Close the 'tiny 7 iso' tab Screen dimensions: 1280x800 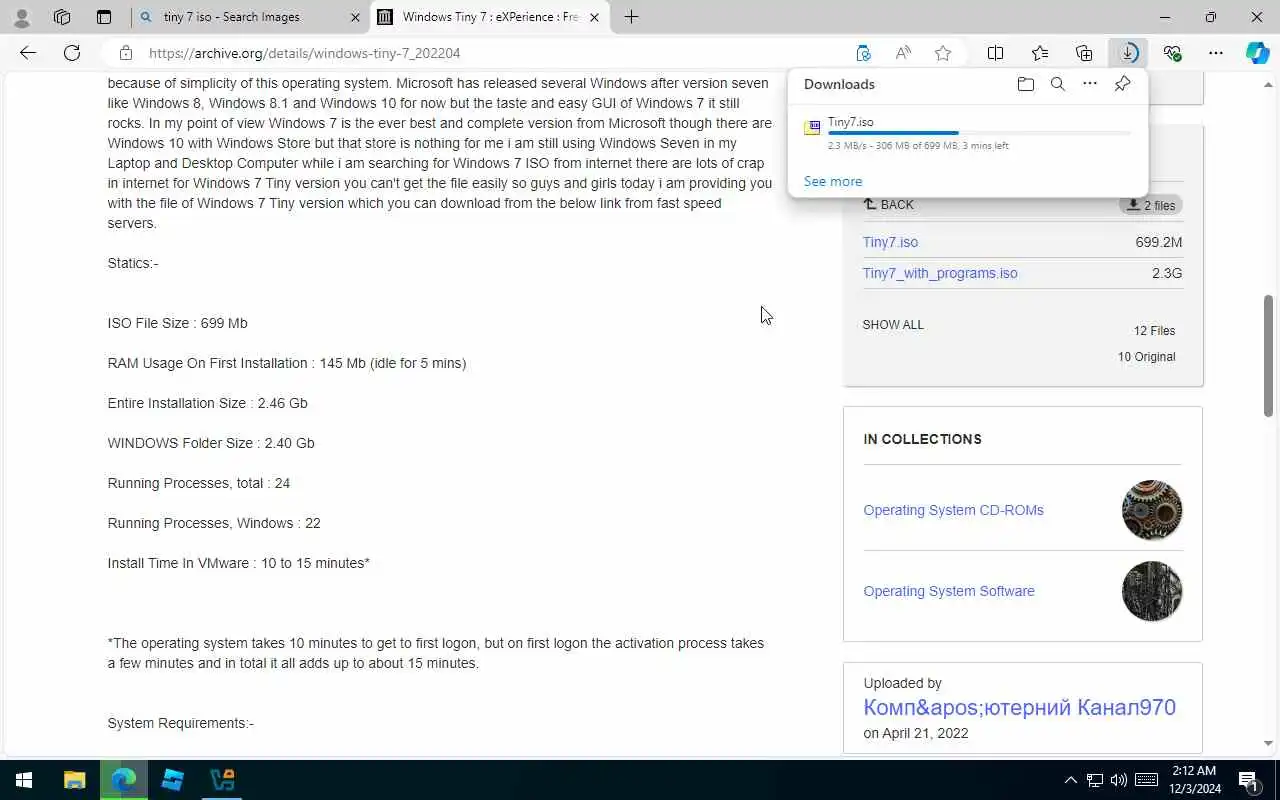[x=355, y=17]
